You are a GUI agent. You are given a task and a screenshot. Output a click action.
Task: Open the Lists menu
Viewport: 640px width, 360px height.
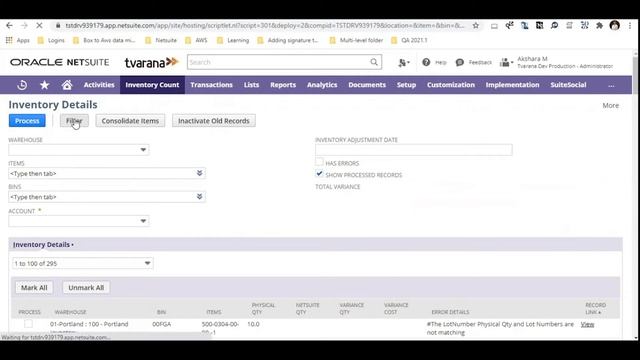(251, 85)
